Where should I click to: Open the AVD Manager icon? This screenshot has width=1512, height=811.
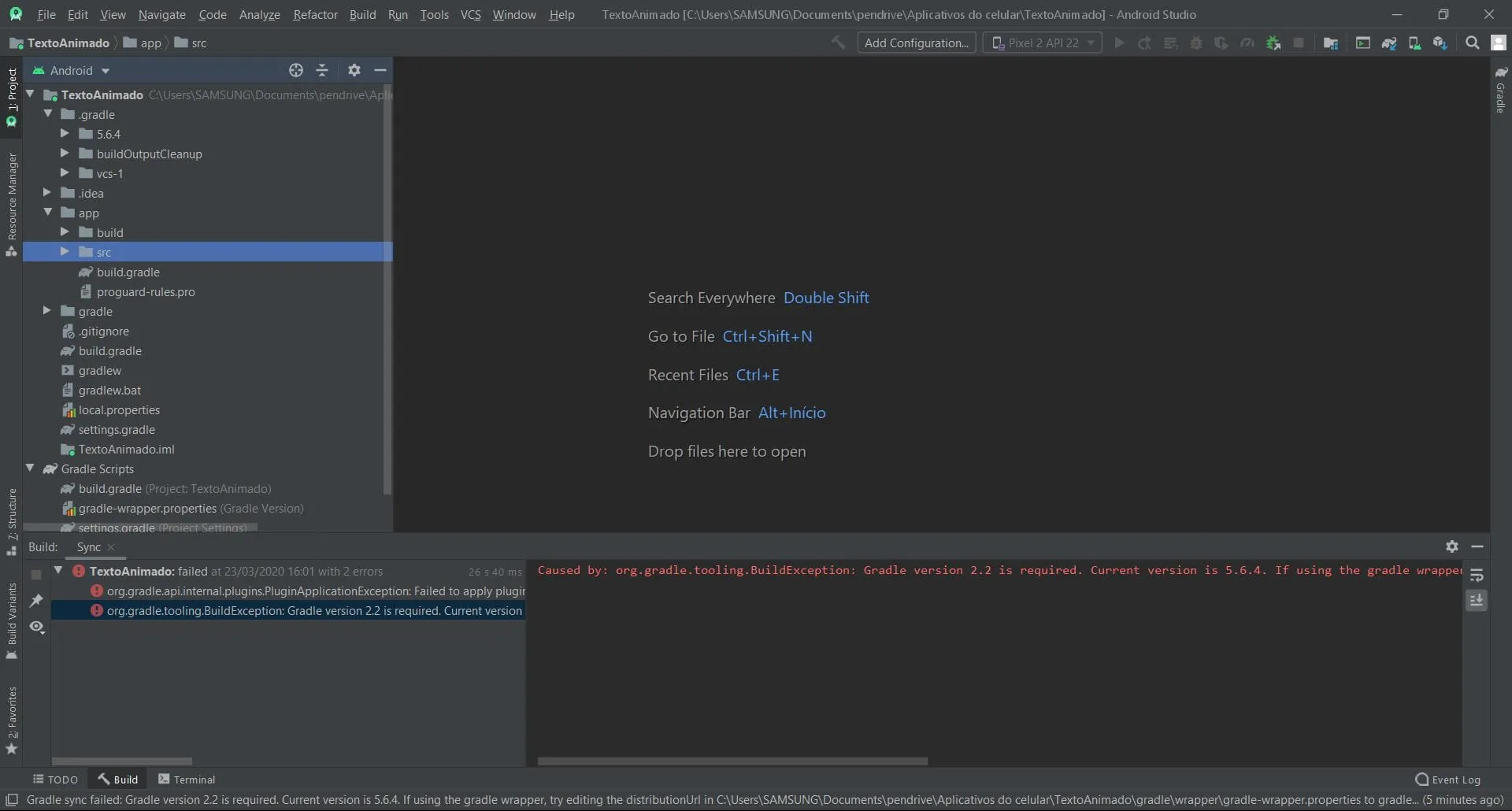[x=1414, y=43]
